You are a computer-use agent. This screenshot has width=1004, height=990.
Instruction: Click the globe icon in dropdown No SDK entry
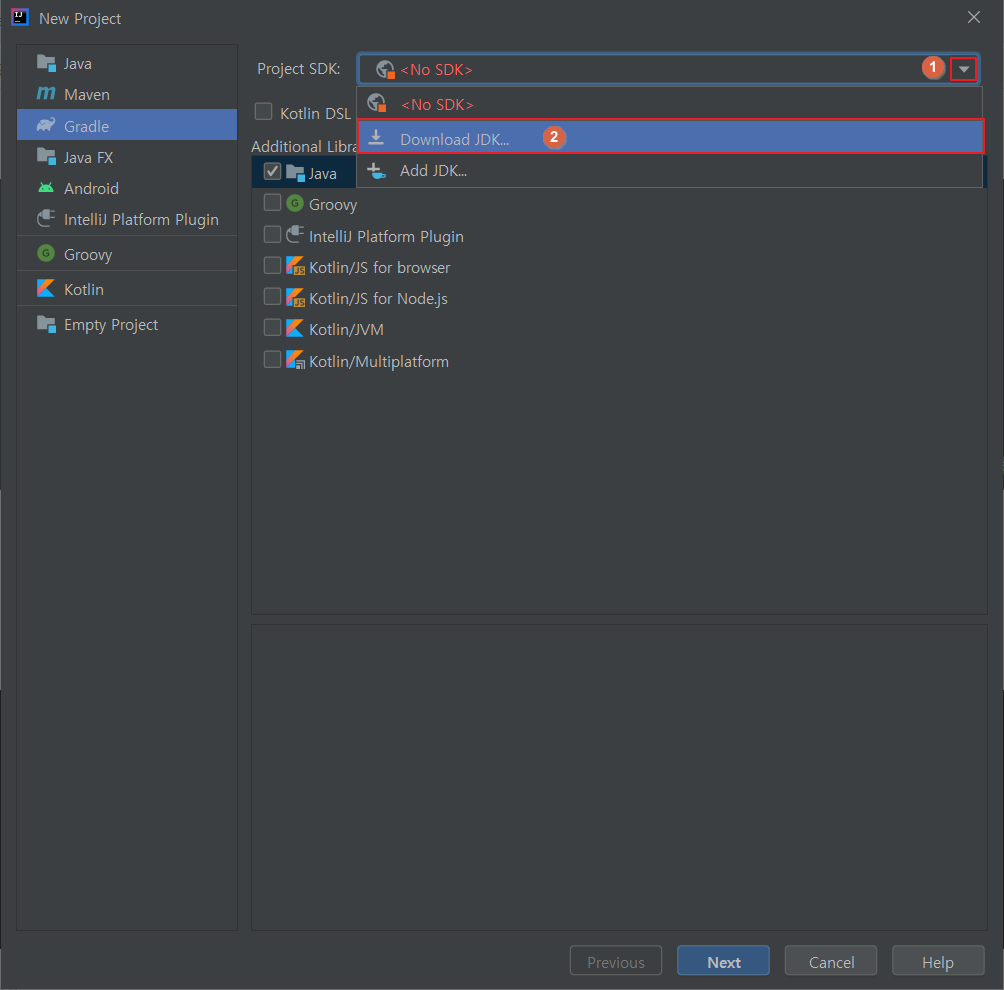(x=377, y=103)
